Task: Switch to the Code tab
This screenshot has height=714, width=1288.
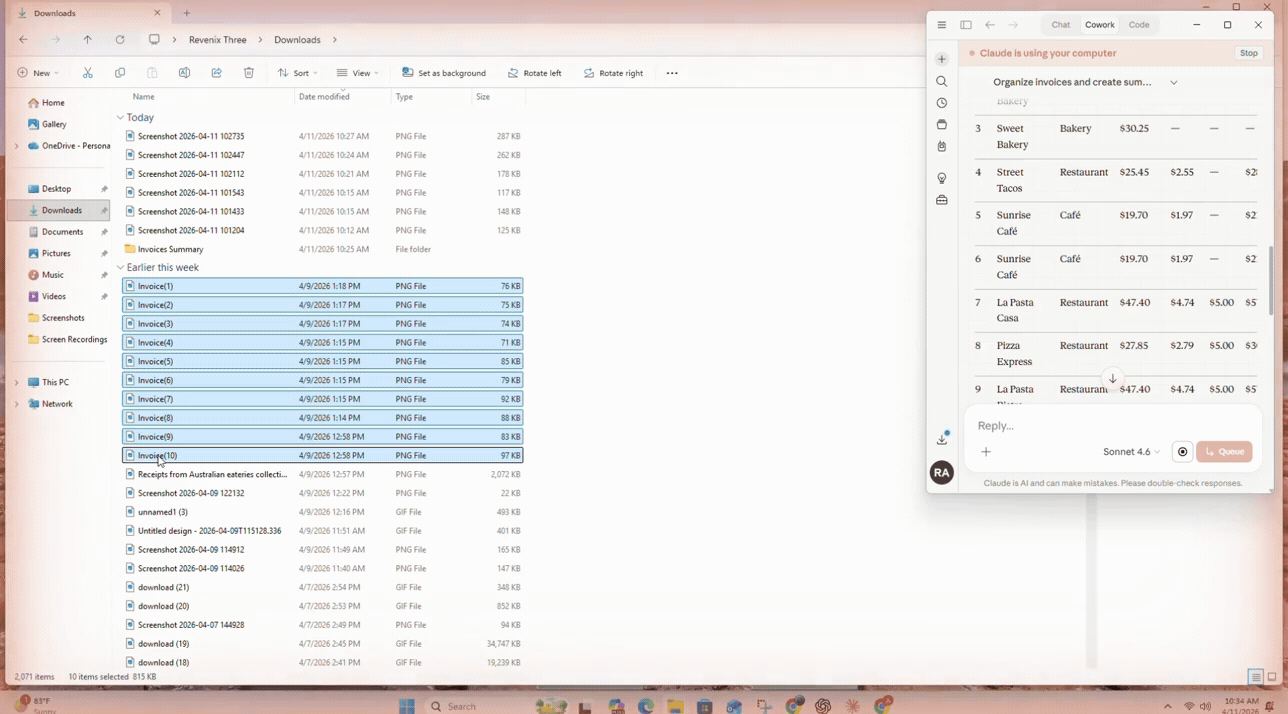Action: pos(1139,25)
